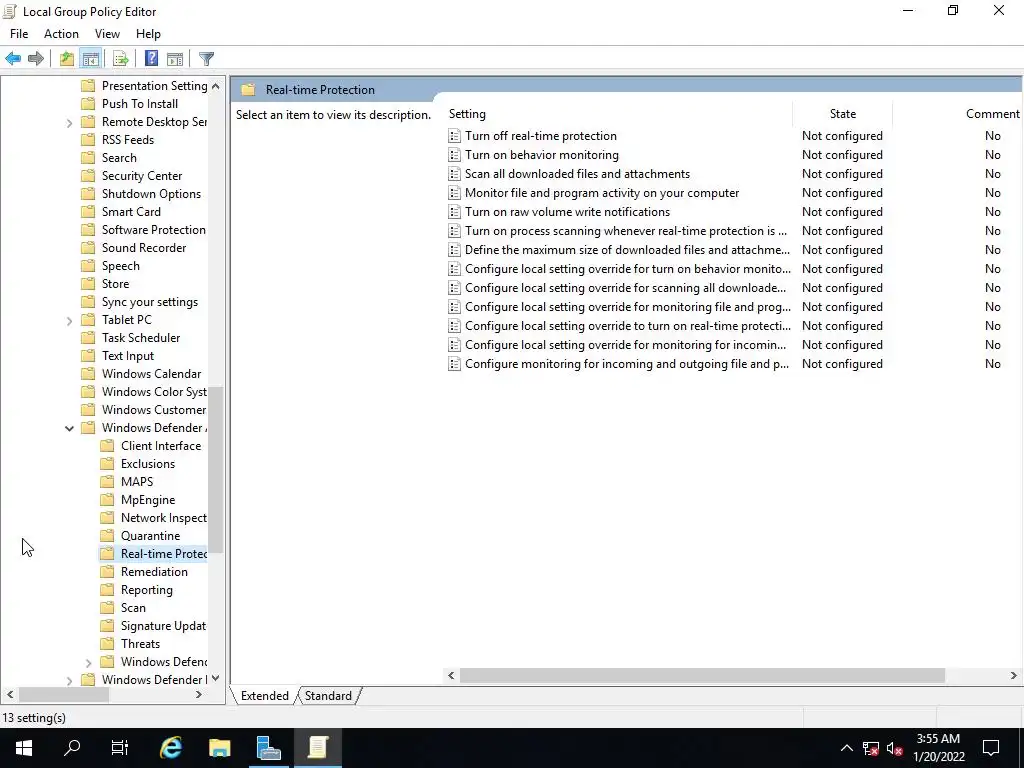The image size is (1024, 768).
Task: Click the network status tray icon
Action: (871, 748)
